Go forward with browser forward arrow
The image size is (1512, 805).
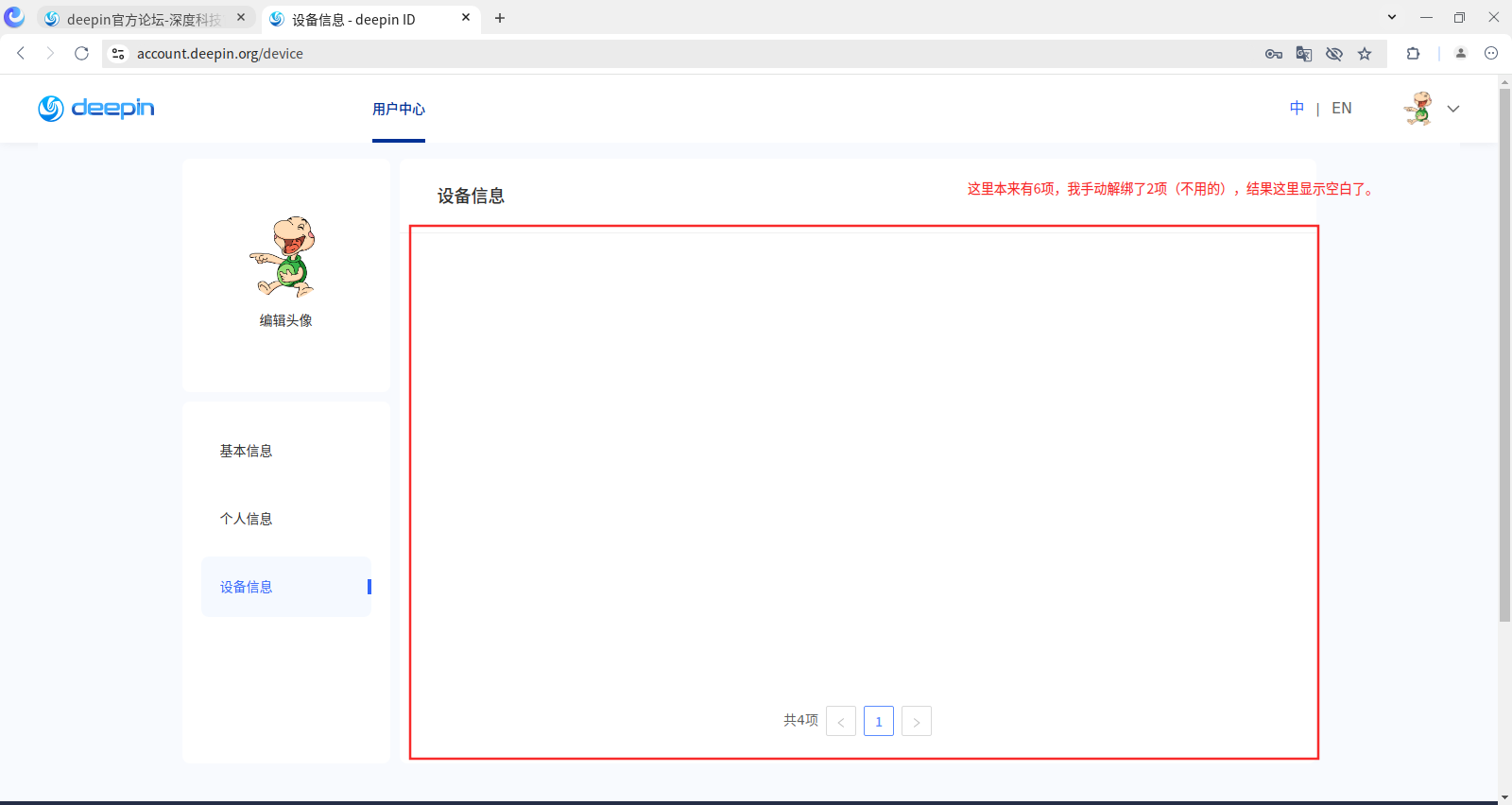tap(51, 54)
